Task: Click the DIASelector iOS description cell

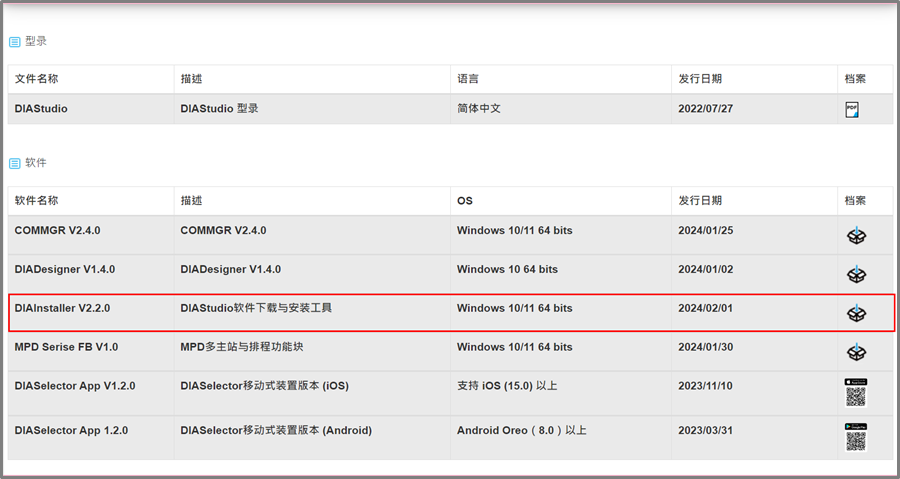Action: 265,386
